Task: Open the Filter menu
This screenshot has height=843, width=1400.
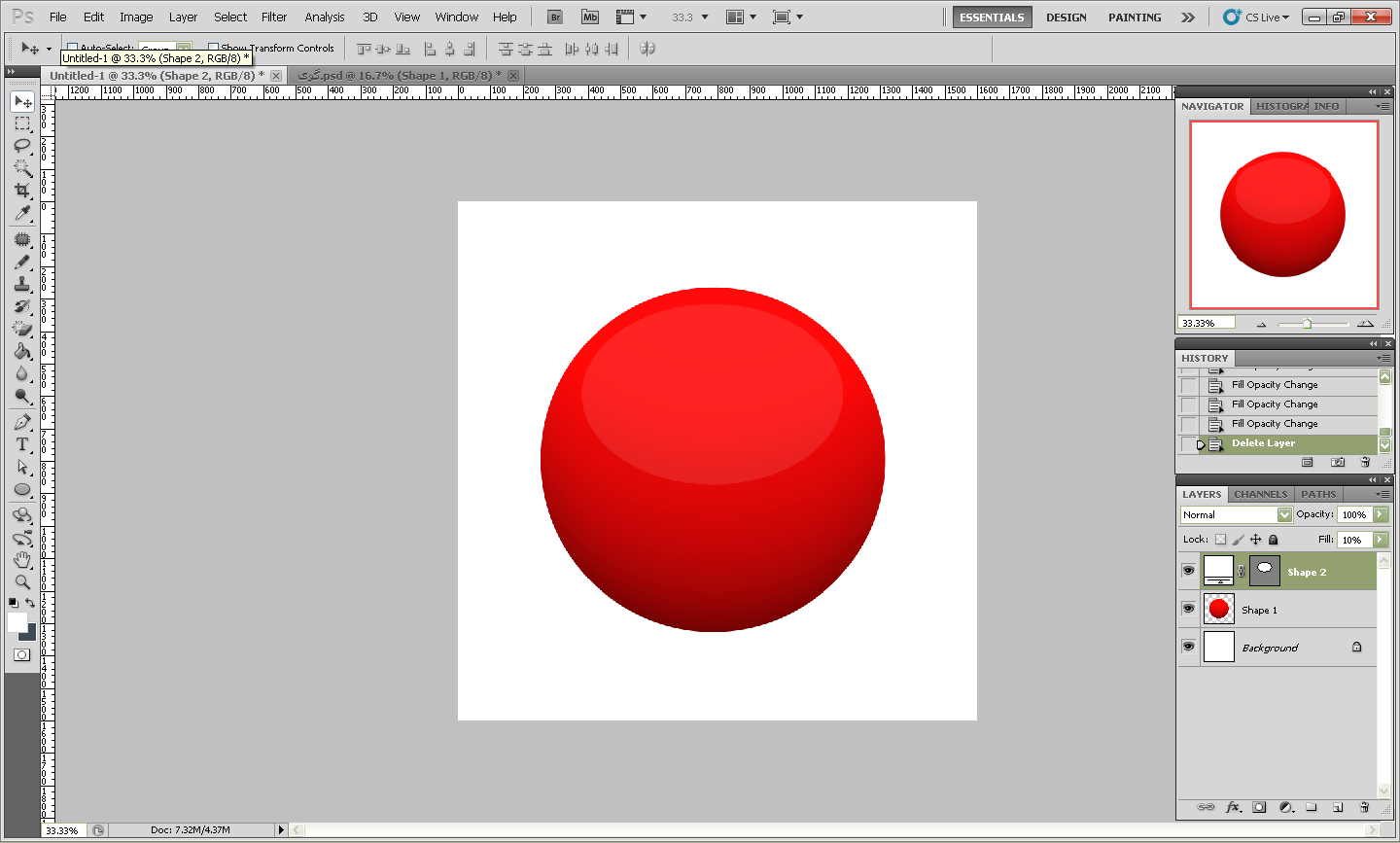Action: coord(273,17)
